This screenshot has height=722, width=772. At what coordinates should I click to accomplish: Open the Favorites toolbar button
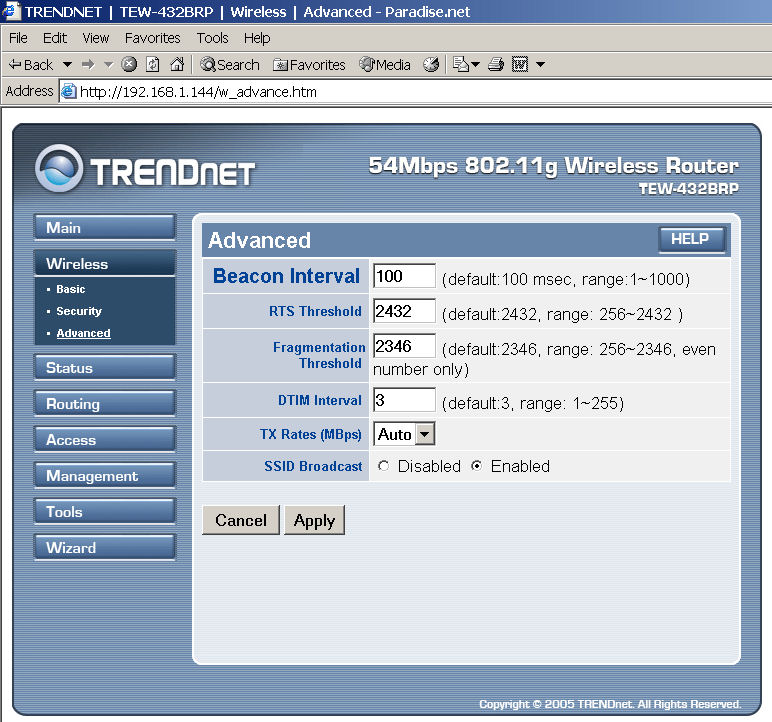pyautogui.click(x=309, y=65)
